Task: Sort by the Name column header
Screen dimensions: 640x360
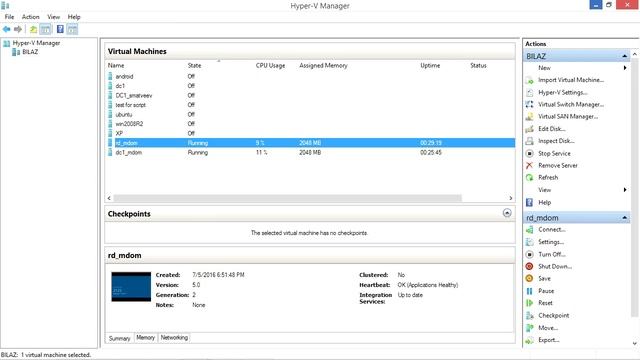Action: (x=116, y=65)
